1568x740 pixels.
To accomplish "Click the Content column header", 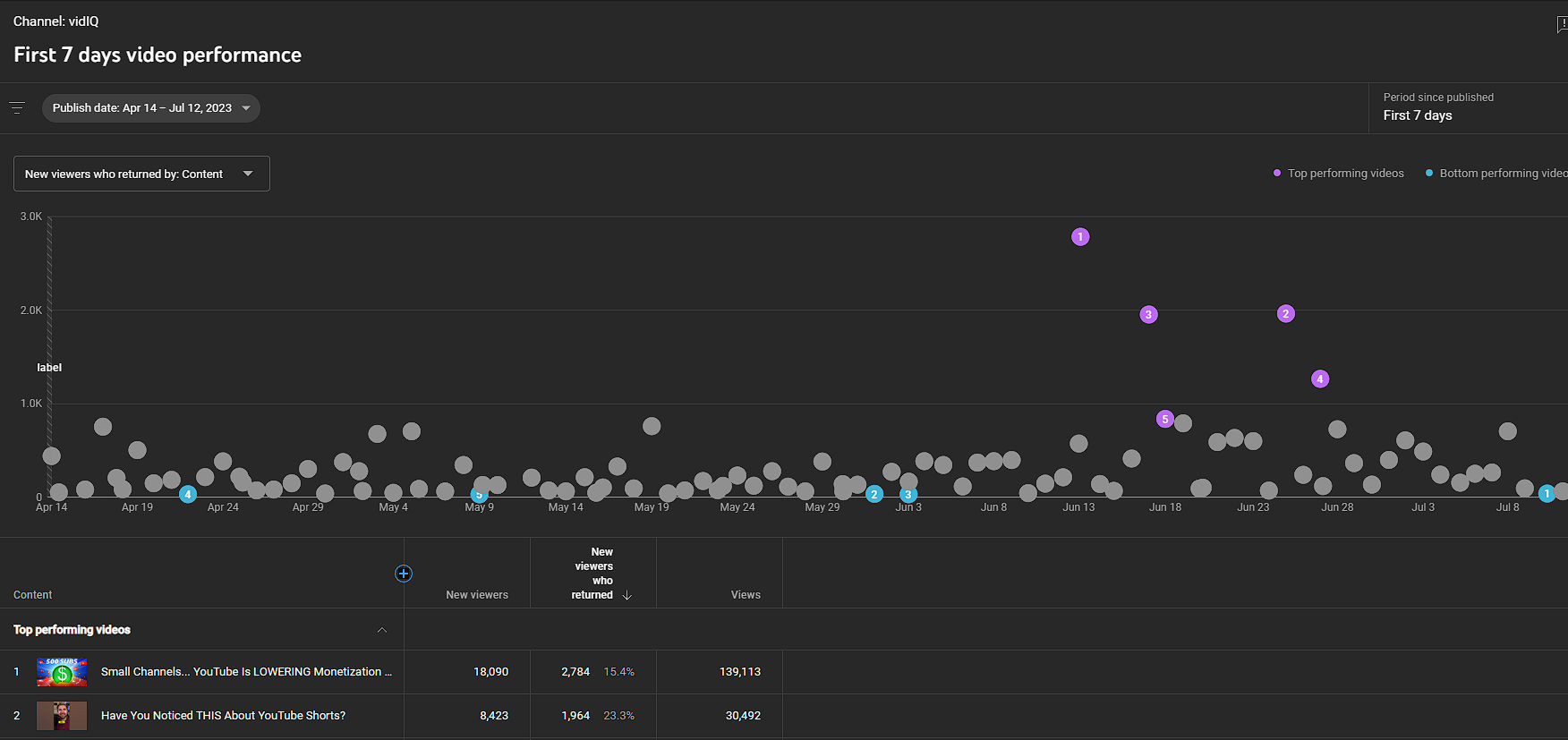I will [x=33, y=595].
